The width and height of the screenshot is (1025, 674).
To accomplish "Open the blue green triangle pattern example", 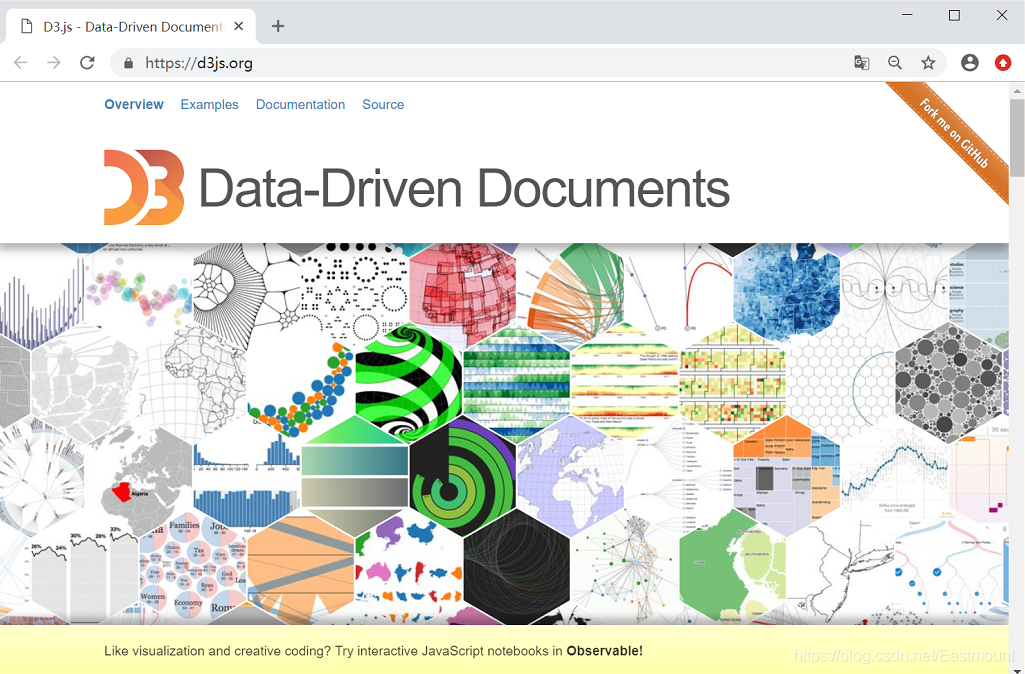I will coord(516,383).
